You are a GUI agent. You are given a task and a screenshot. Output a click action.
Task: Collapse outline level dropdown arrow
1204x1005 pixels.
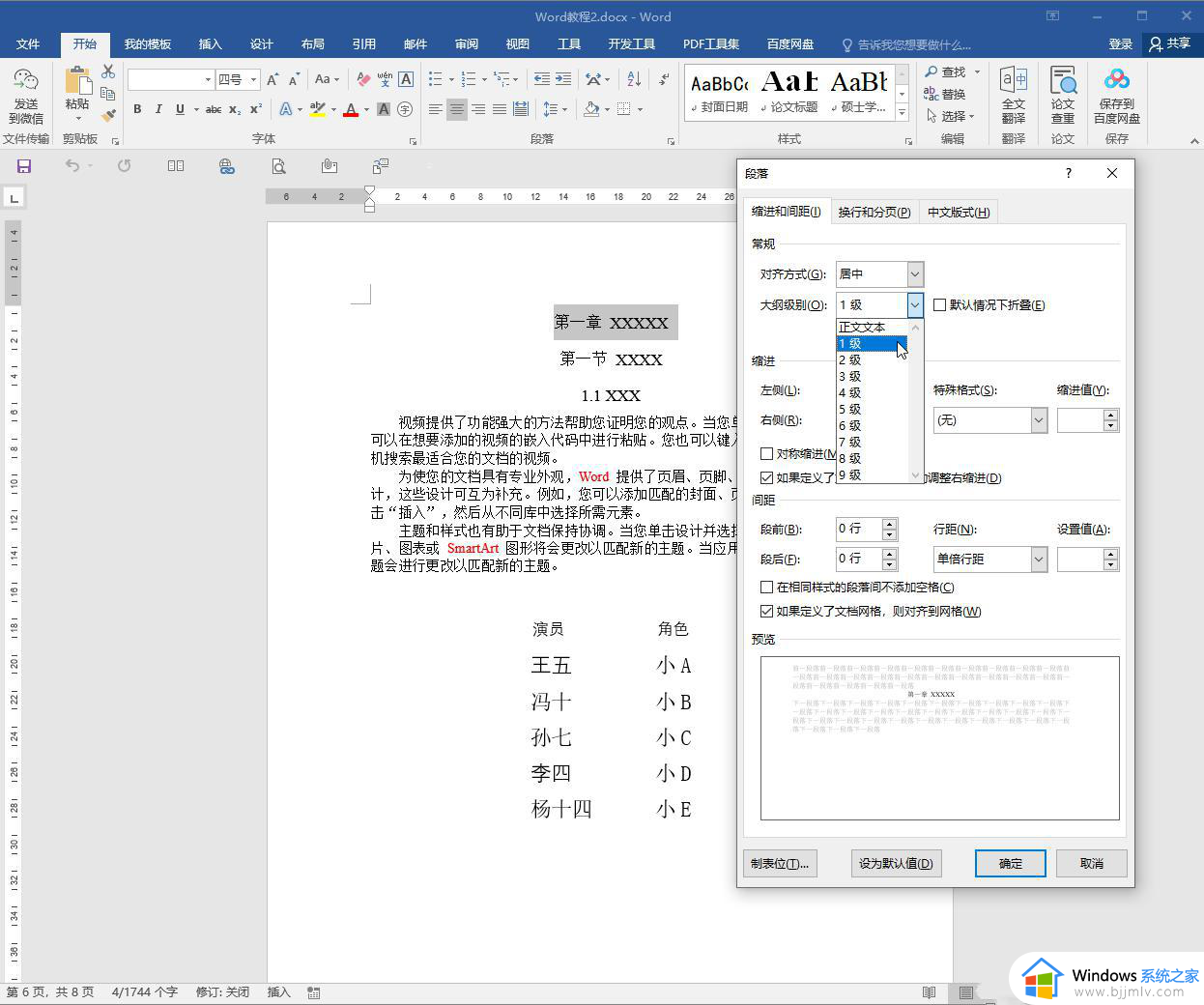pos(915,304)
